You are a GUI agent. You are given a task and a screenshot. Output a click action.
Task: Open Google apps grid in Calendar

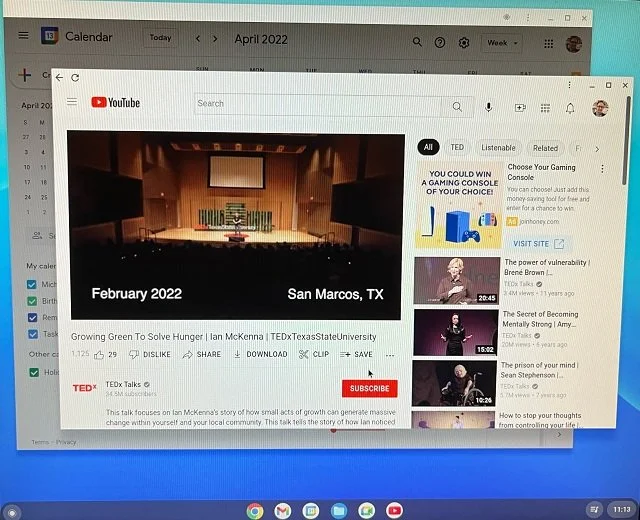pos(549,44)
